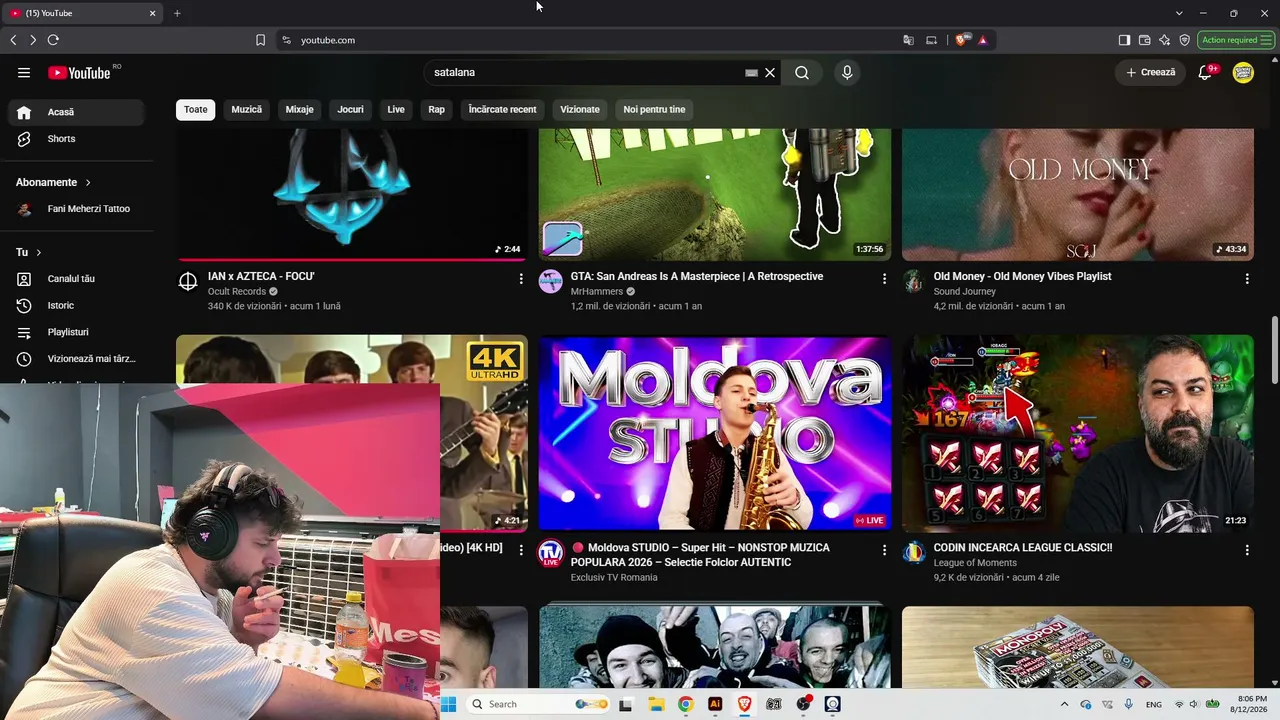This screenshot has width=1280, height=720.
Task: Clear the search box text
Action: point(770,73)
